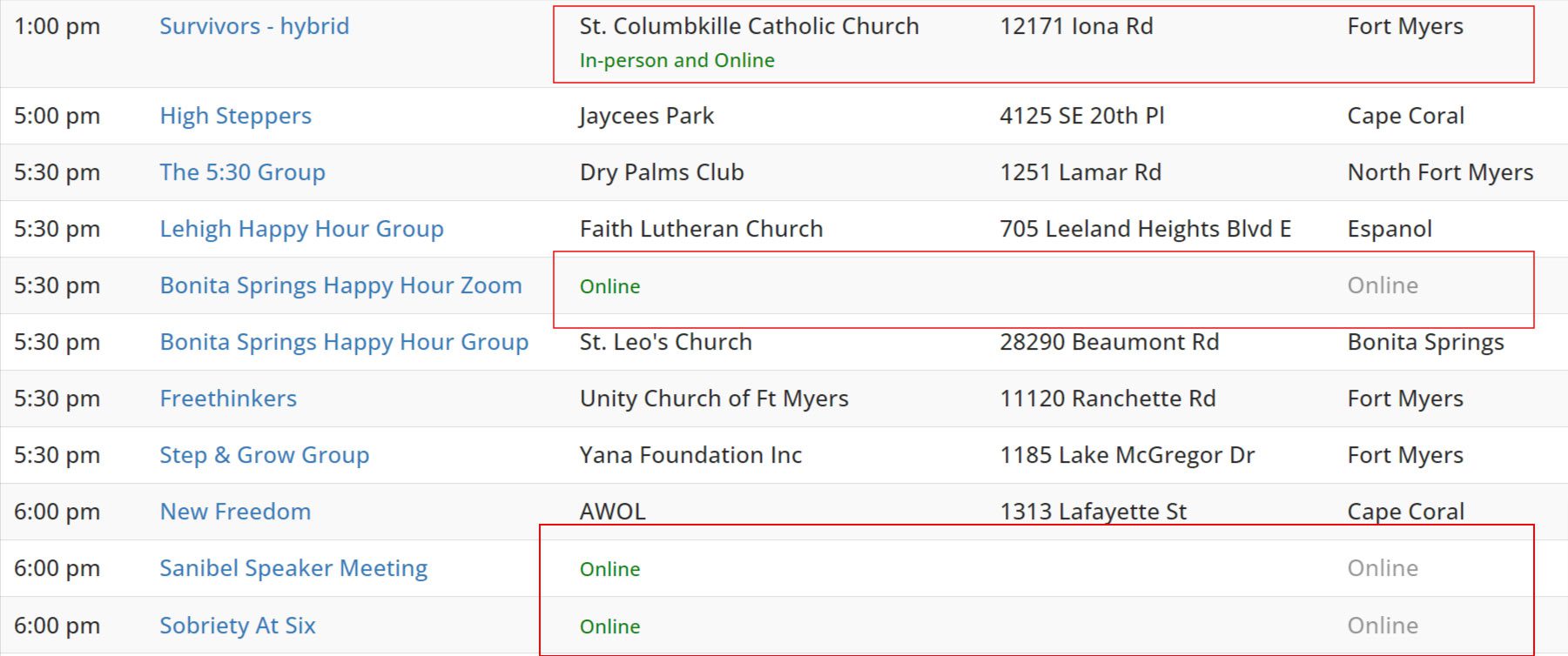Open the Survivors - hybrid meeting link
This screenshot has width=1568, height=656.
tap(254, 26)
